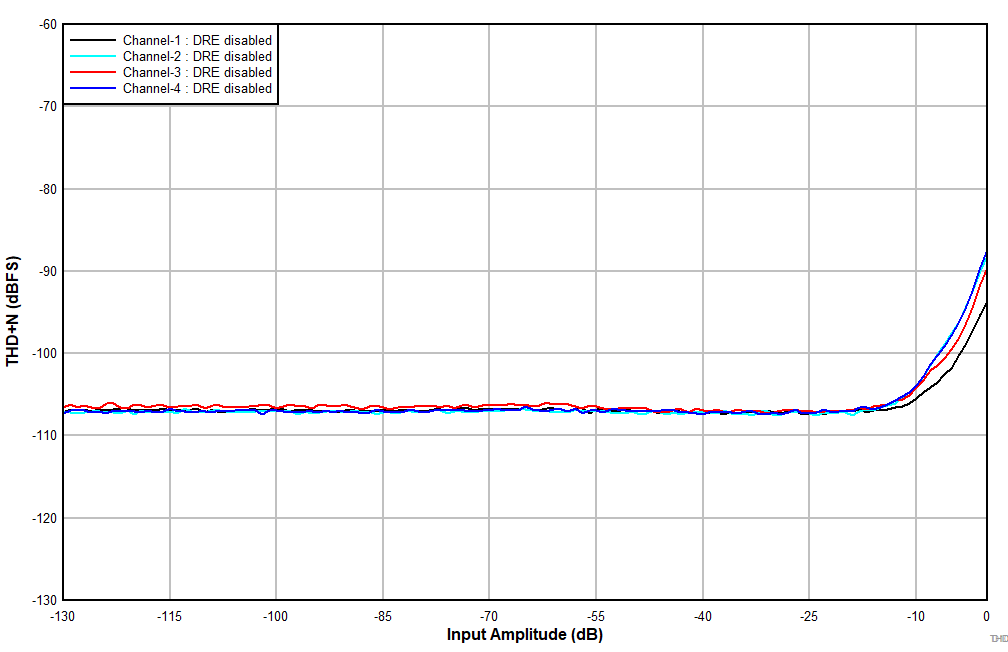The width and height of the screenshot is (1008, 652).
Task: Select the 0 x-axis tick label
Action: (986, 615)
